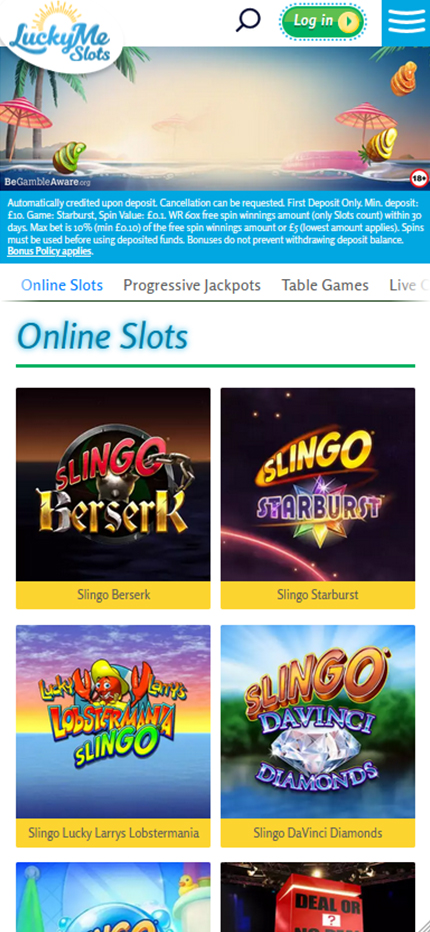
Task: Switch to the Progressive Jackpots tab
Action: [192, 285]
